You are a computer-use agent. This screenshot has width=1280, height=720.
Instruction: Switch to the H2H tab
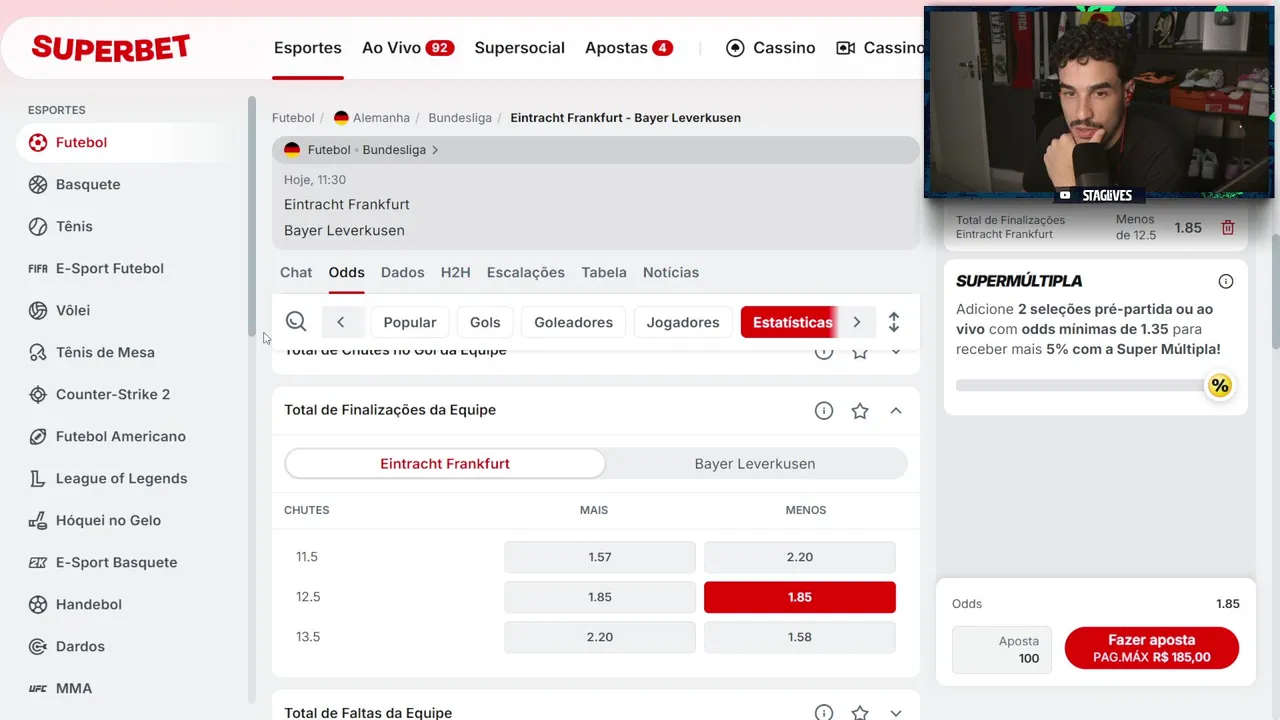[455, 273]
